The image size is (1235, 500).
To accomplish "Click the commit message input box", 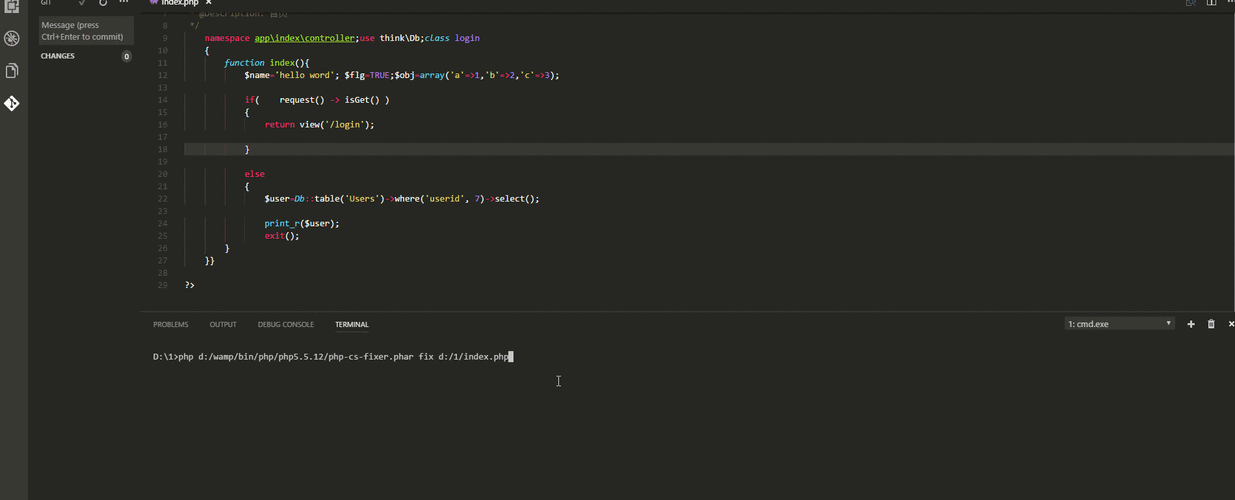I will (85, 31).
